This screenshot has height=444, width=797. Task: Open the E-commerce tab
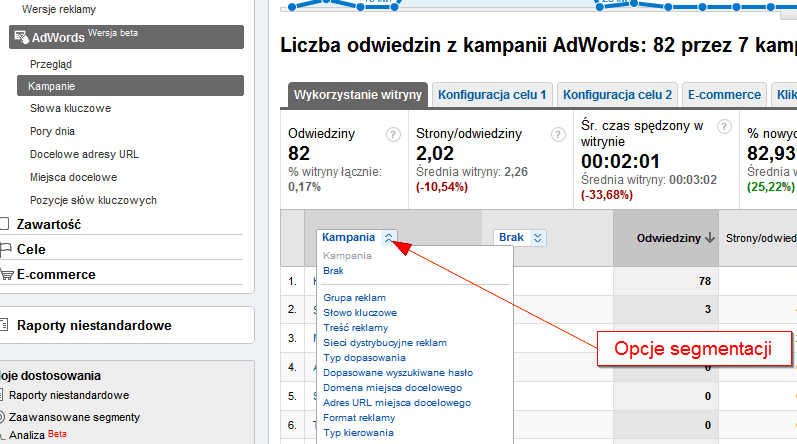click(724, 95)
